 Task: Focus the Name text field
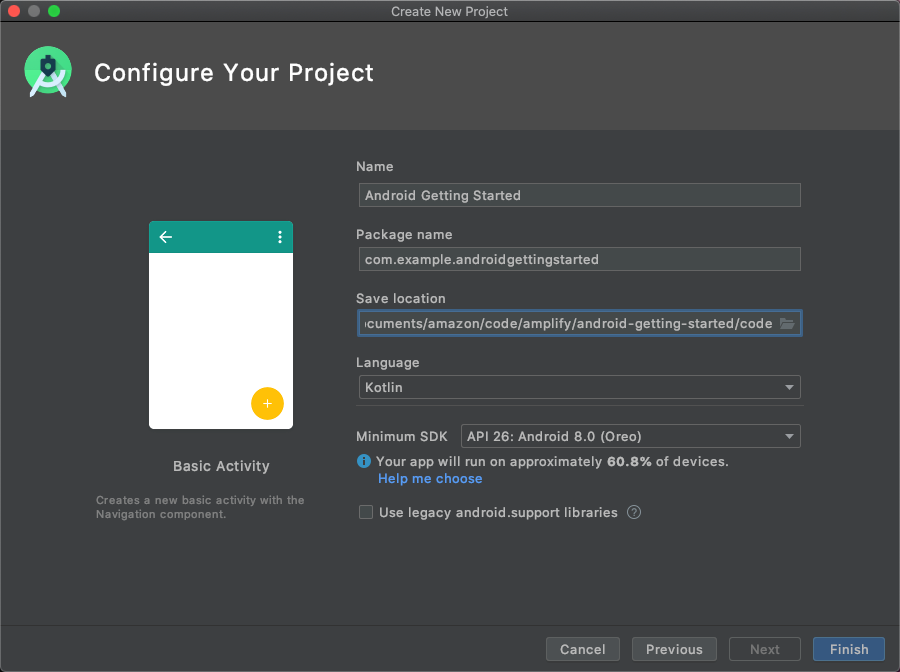pos(579,195)
